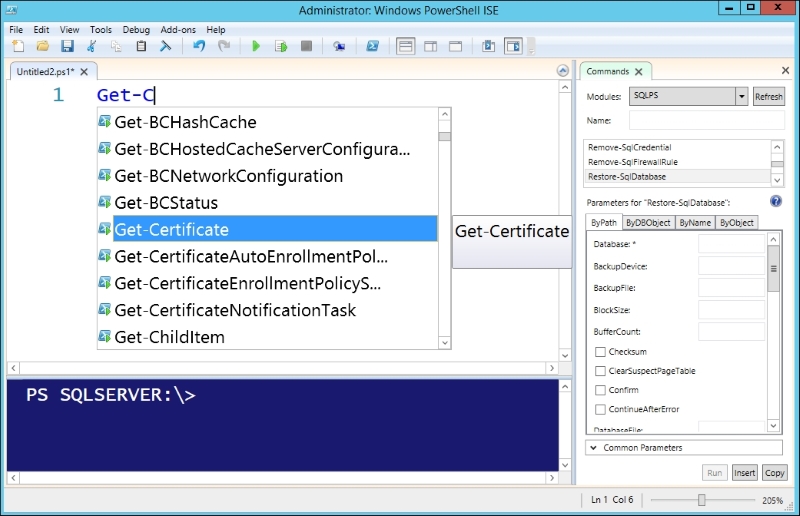Open the Debug menu
The width and height of the screenshot is (800, 516).
(136, 30)
